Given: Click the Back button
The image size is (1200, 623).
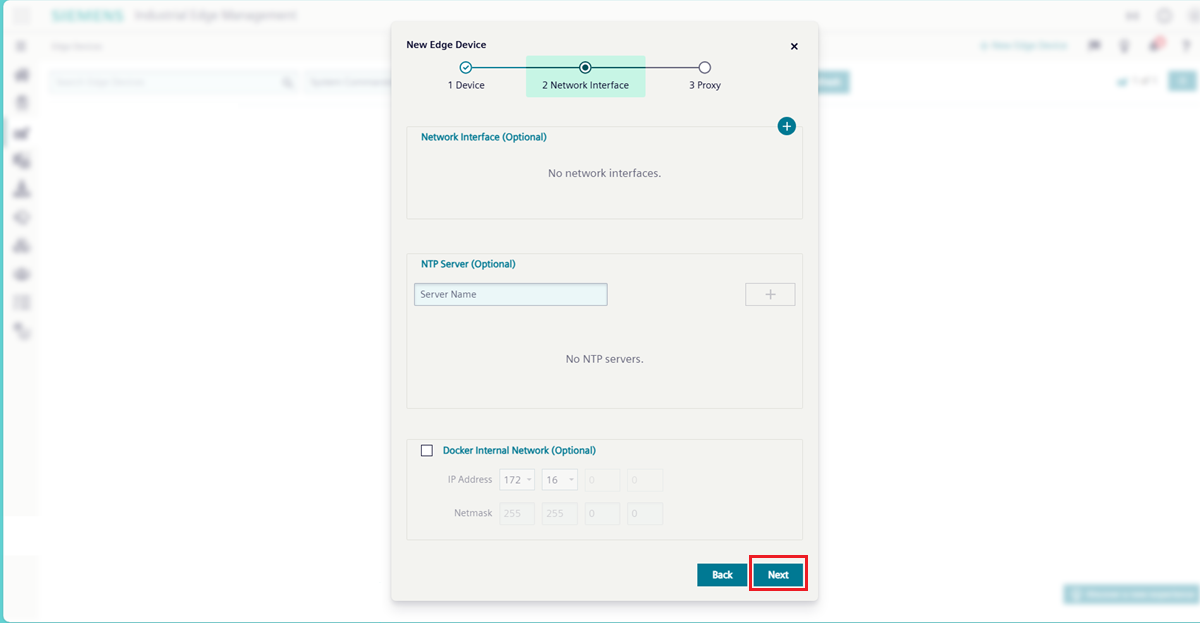Looking at the screenshot, I should click(x=722, y=574).
